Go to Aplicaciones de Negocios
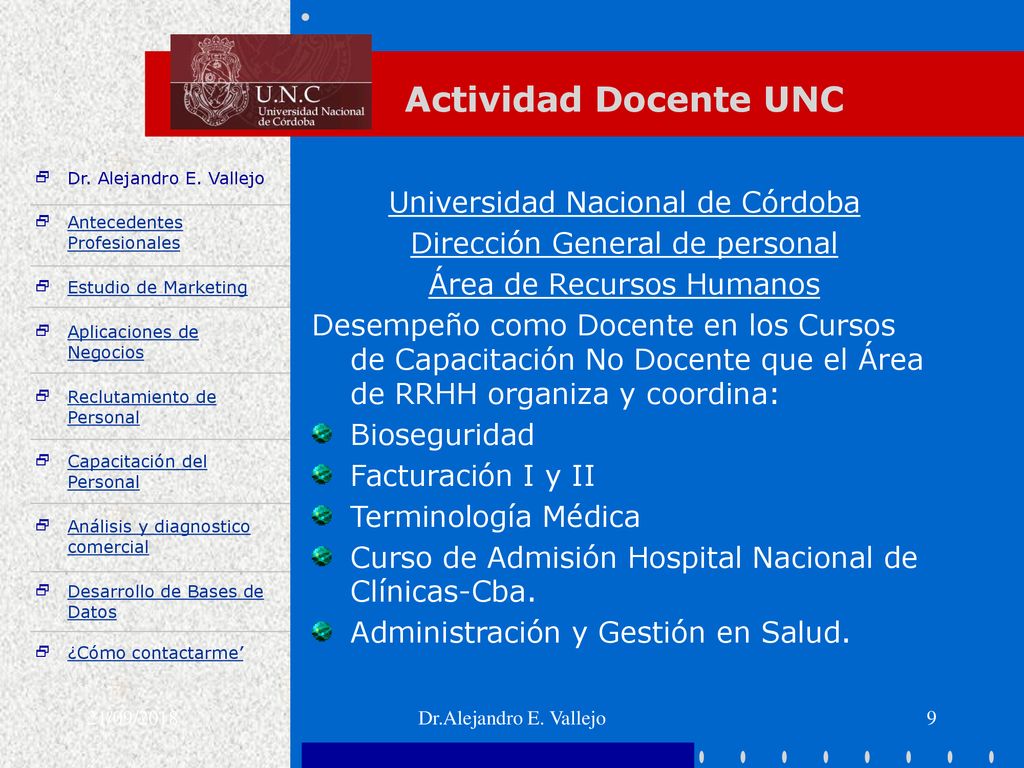 point(133,342)
